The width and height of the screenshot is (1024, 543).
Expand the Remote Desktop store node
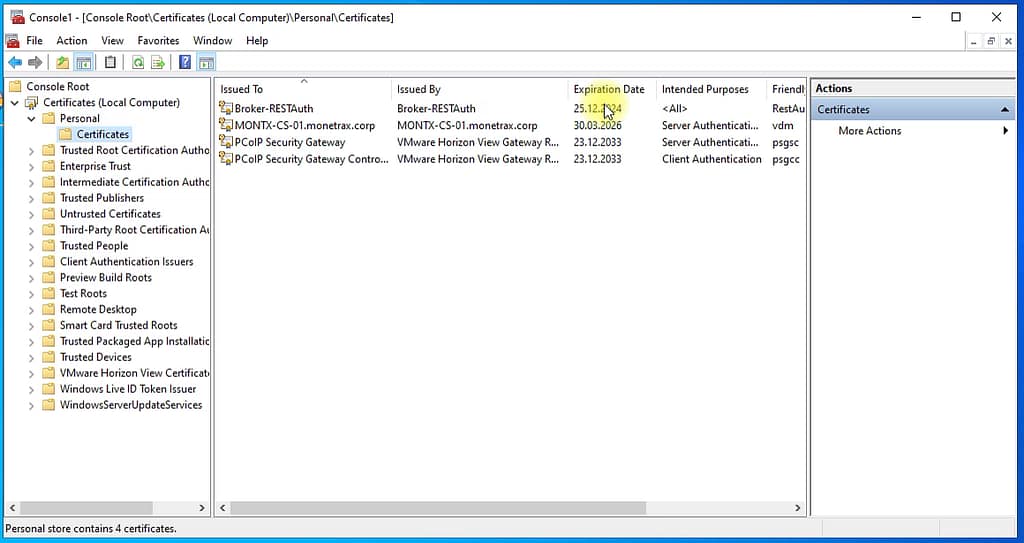(32, 310)
